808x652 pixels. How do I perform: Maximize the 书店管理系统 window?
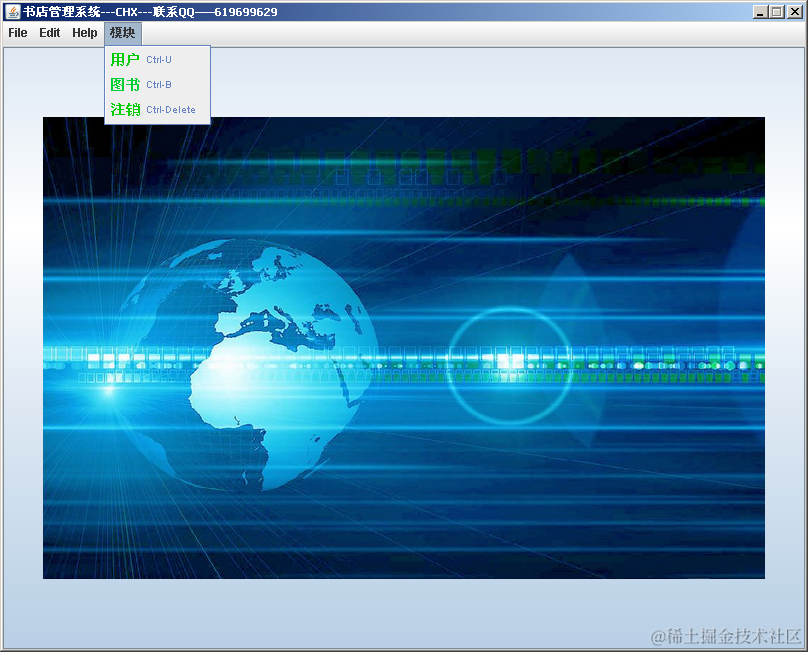777,12
